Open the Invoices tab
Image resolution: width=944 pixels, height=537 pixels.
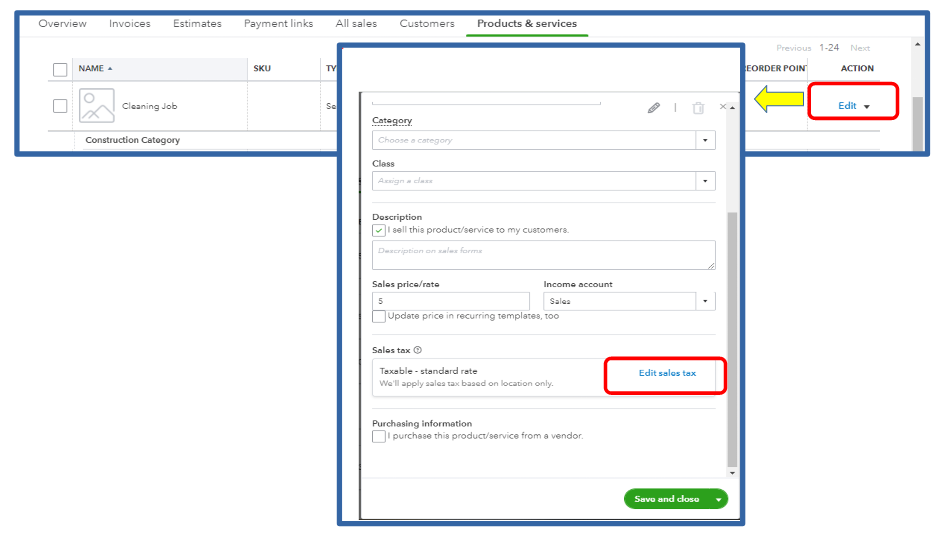pos(129,23)
